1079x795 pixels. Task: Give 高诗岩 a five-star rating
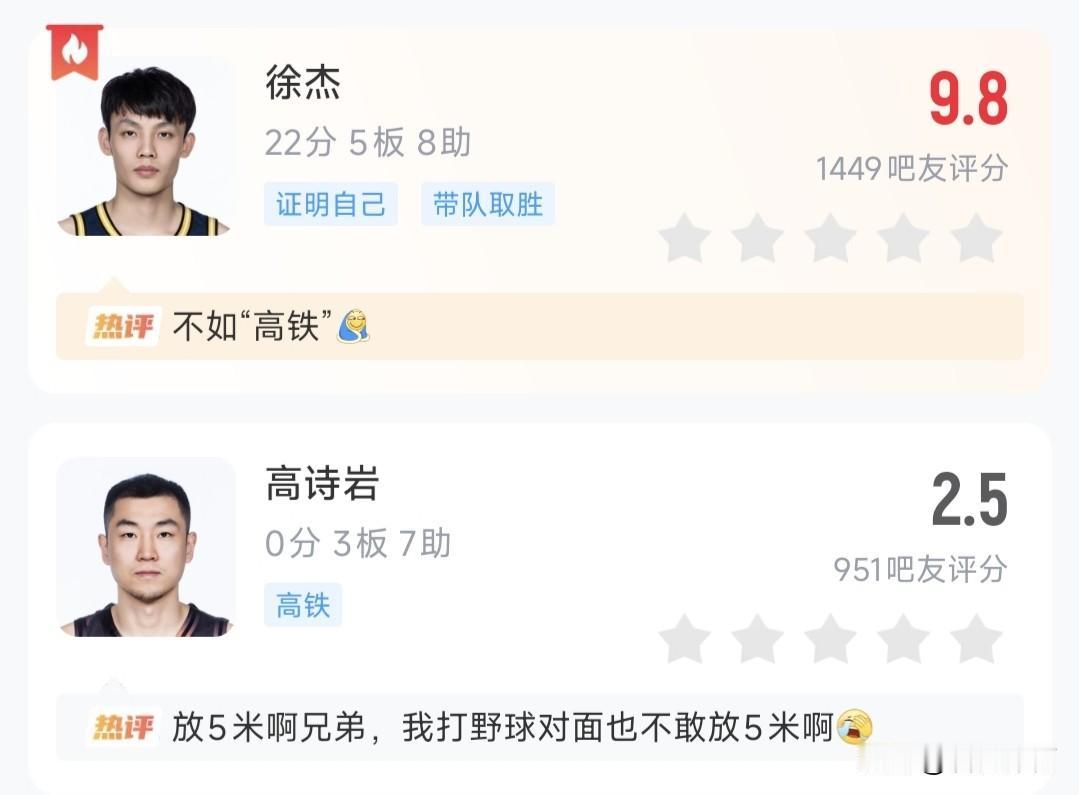[976, 639]
